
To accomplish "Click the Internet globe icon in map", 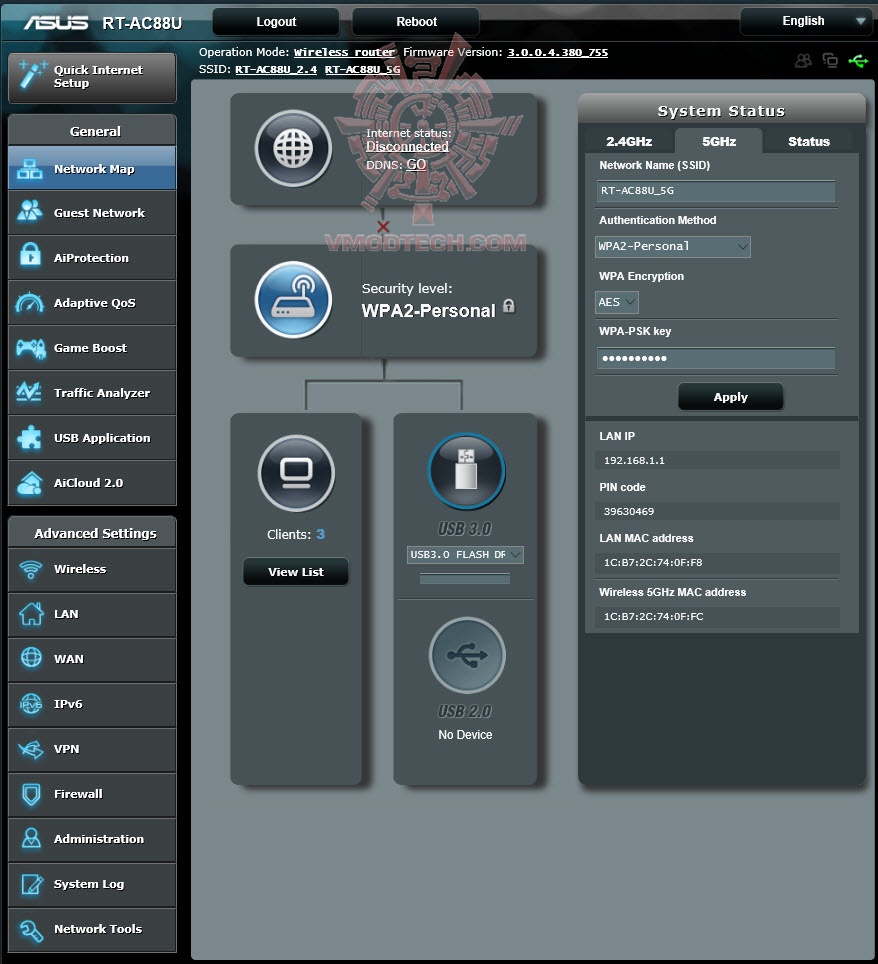I will tap(293, 148).
